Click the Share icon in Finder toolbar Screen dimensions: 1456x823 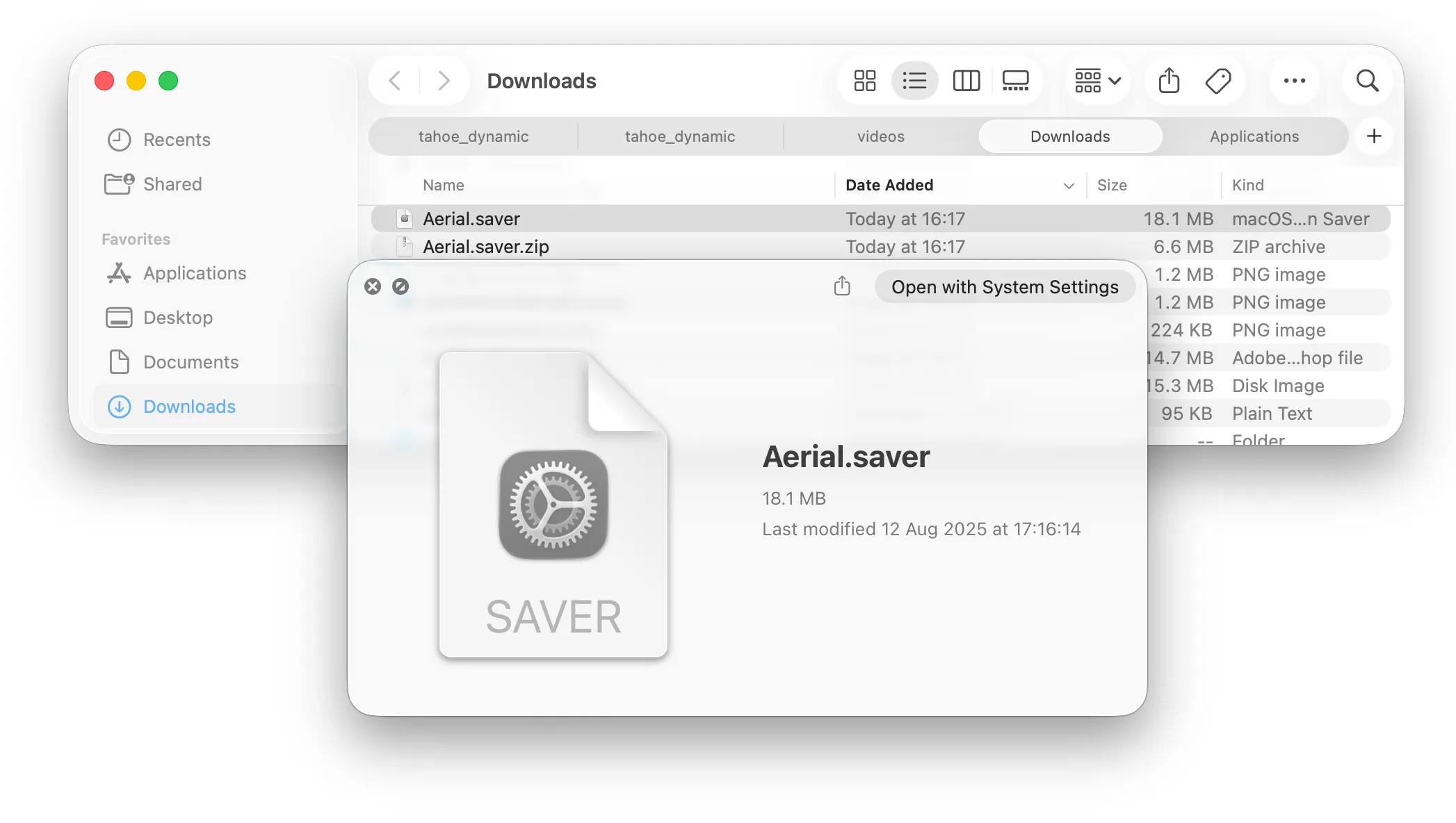coord(1170,81)
